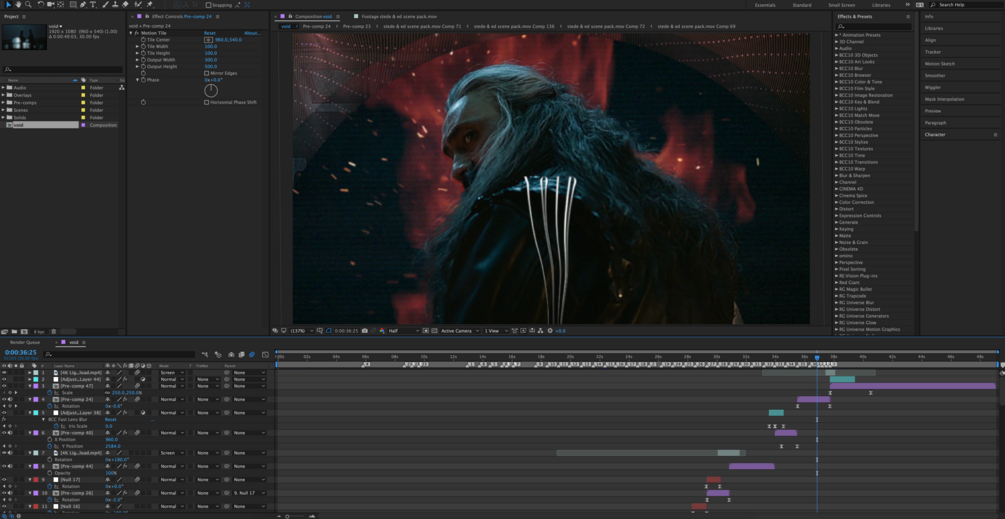Open the Graph Editor in timeline
Screen dimensions: 1005x519
point(265,354)
